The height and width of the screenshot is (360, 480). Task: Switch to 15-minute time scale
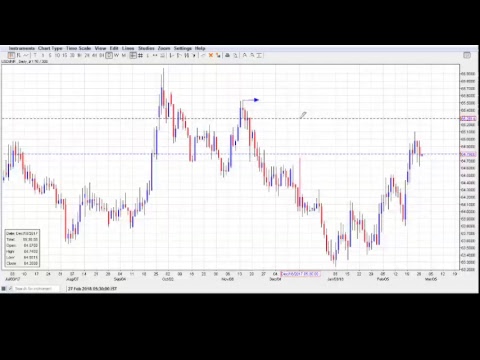click(x=65, y=55)
